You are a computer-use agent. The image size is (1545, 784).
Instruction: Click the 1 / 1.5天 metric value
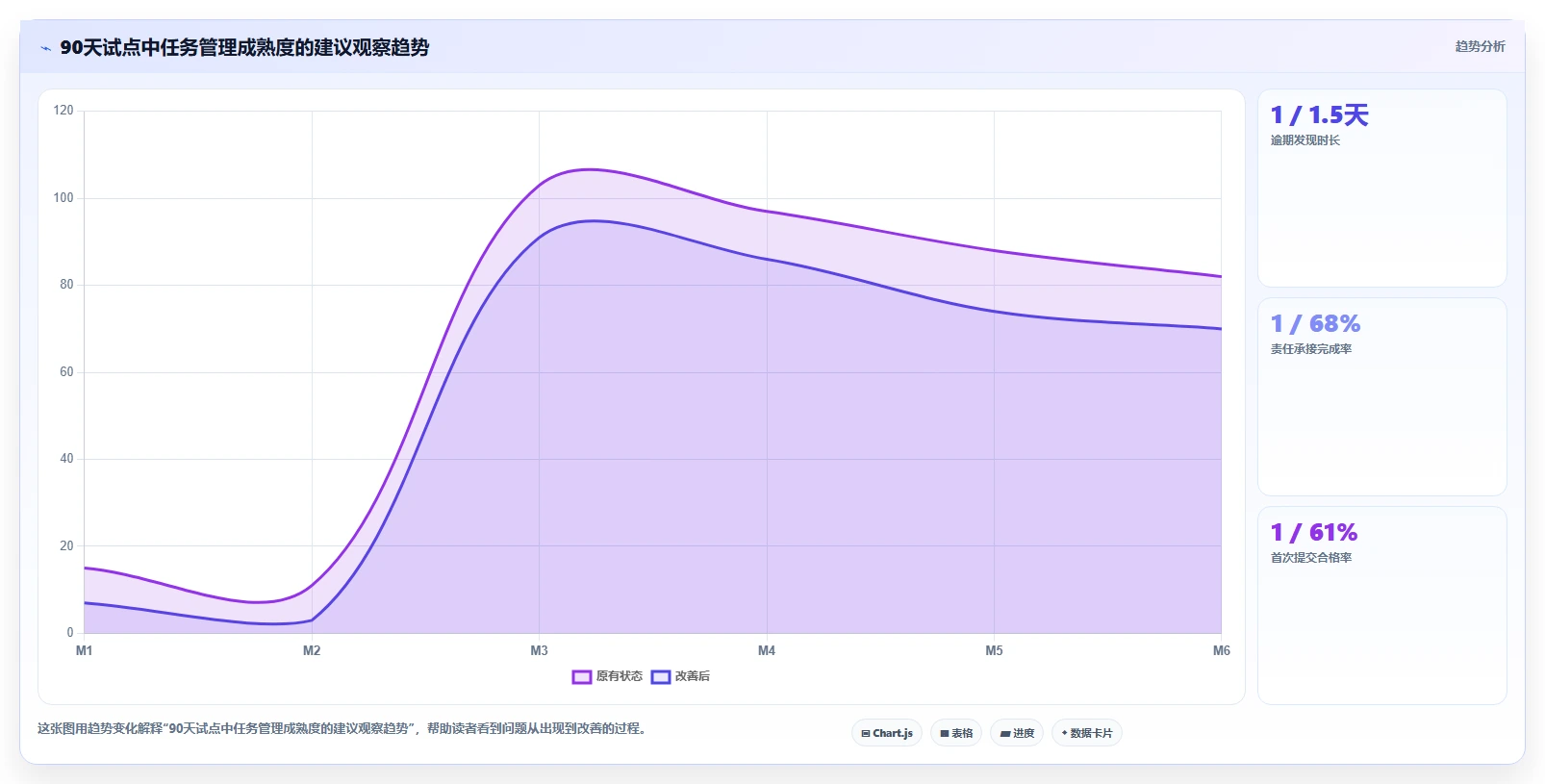[1319, 115]
